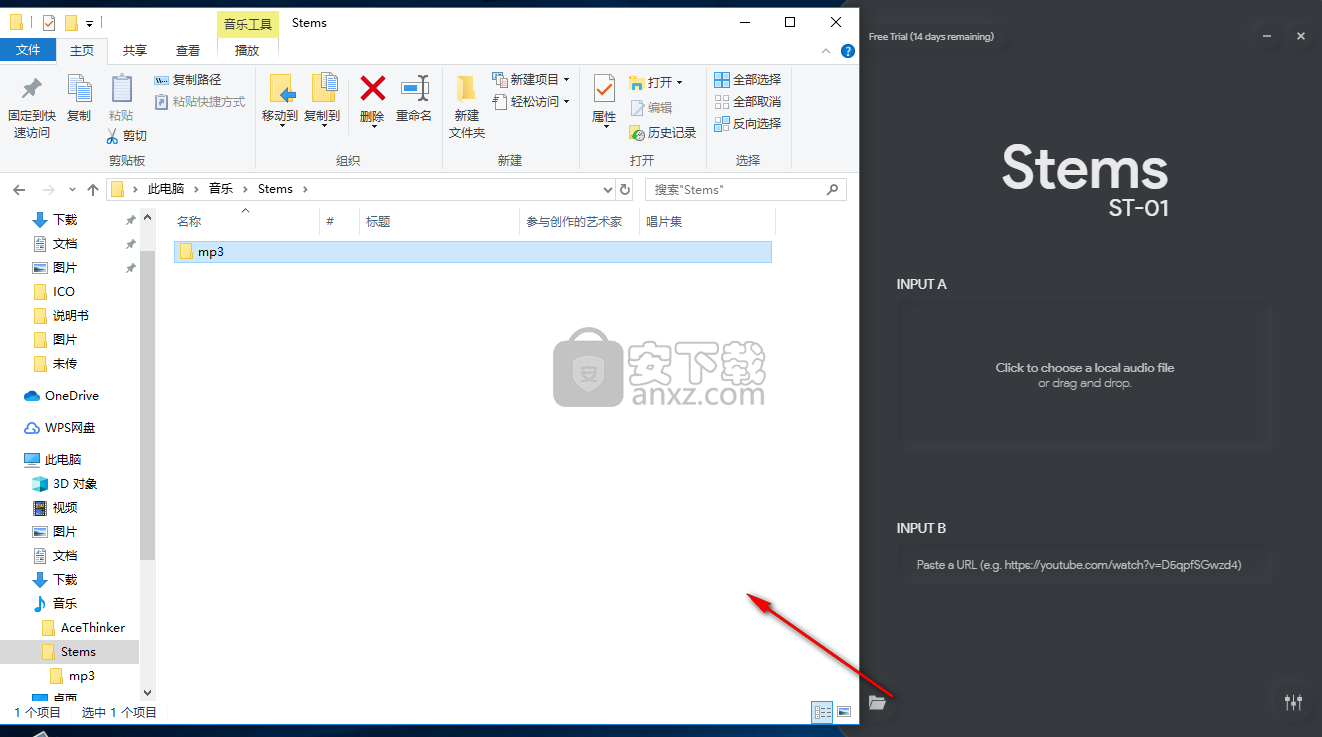
Task: Select 3D 对象 in navigation pane
Action: coord(75,484)
